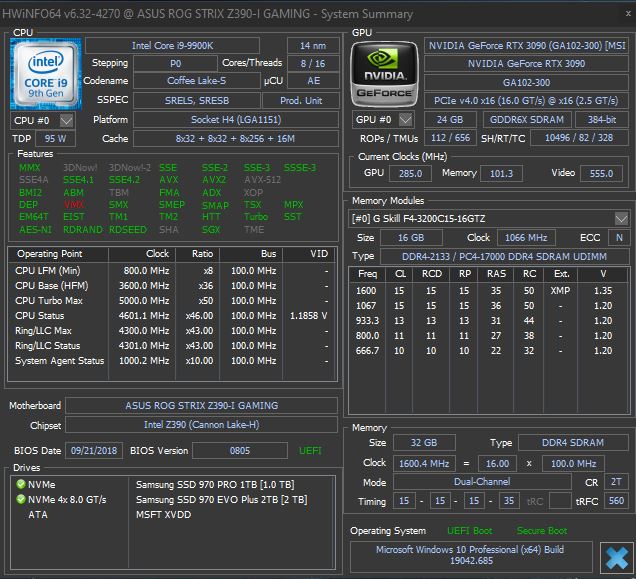636x579 pixels.
Task: Click the BIOS Date 09/21/2018 field
Action: (94, 451)
